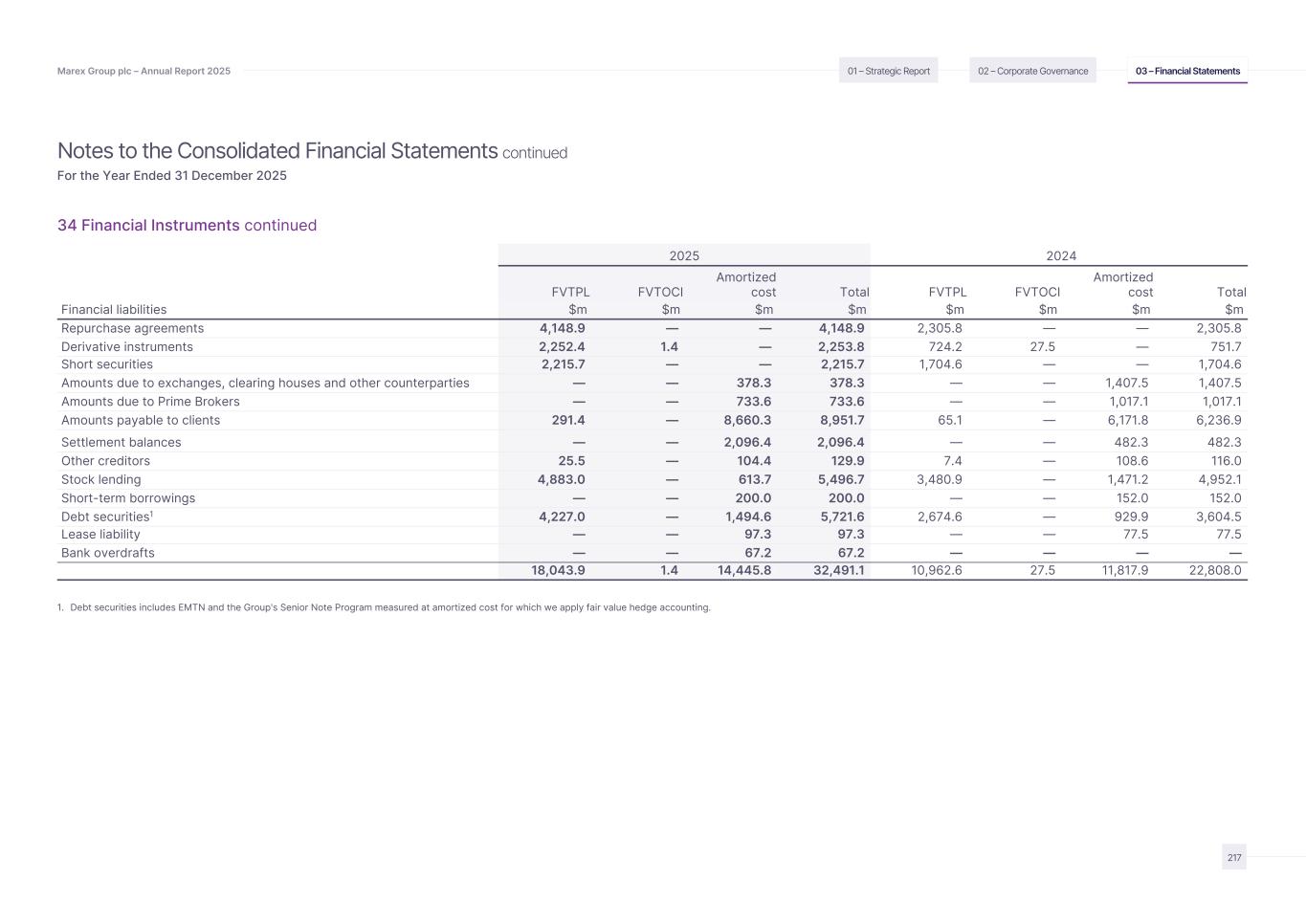Screen dimensions: 1306x924
Task: Click the 2025 column group header
Action: click(683, 255)
